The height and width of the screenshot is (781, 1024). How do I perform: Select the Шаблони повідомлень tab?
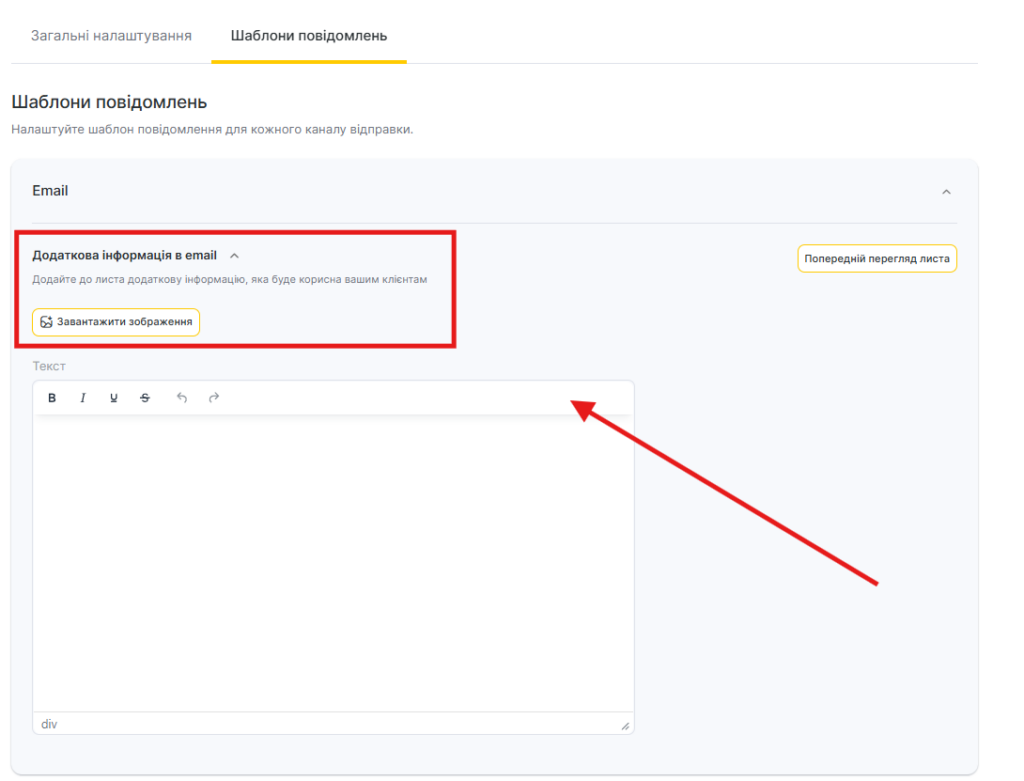click(x=308, y=36)
